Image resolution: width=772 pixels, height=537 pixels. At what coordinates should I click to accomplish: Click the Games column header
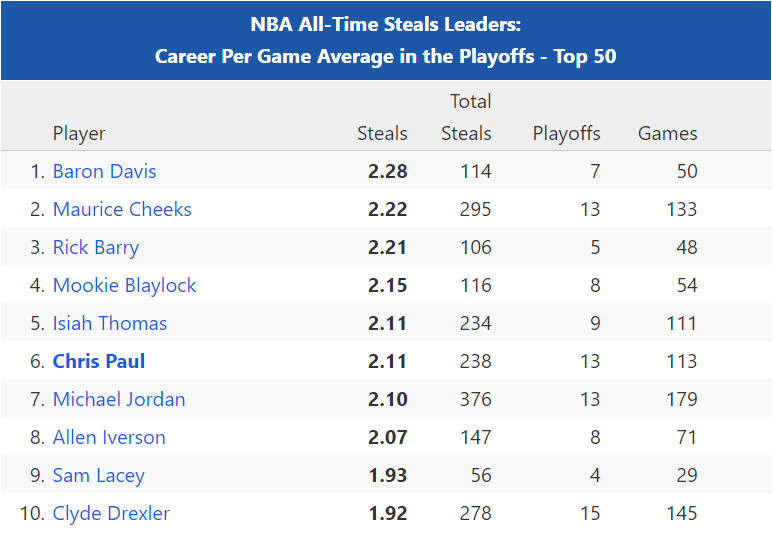coord(667,133)
